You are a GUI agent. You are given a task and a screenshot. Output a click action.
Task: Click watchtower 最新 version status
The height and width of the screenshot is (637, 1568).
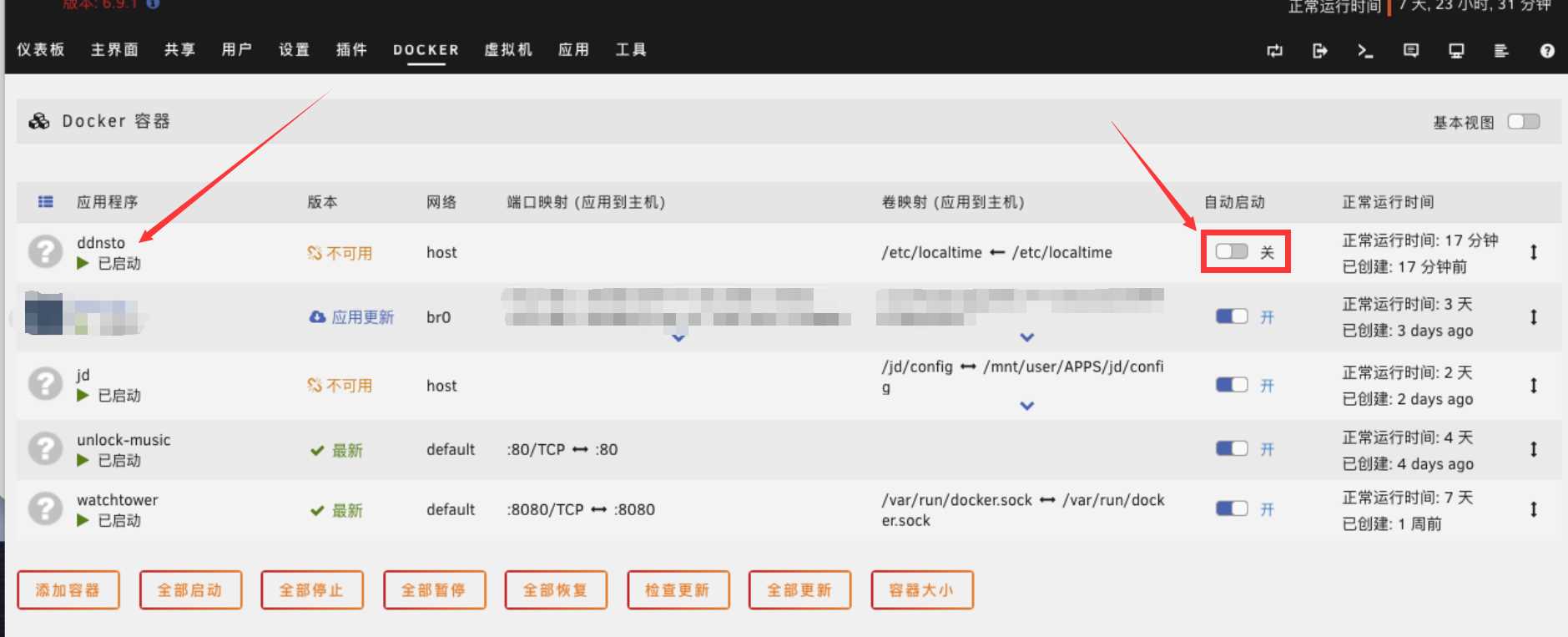[x=336, y=511]
